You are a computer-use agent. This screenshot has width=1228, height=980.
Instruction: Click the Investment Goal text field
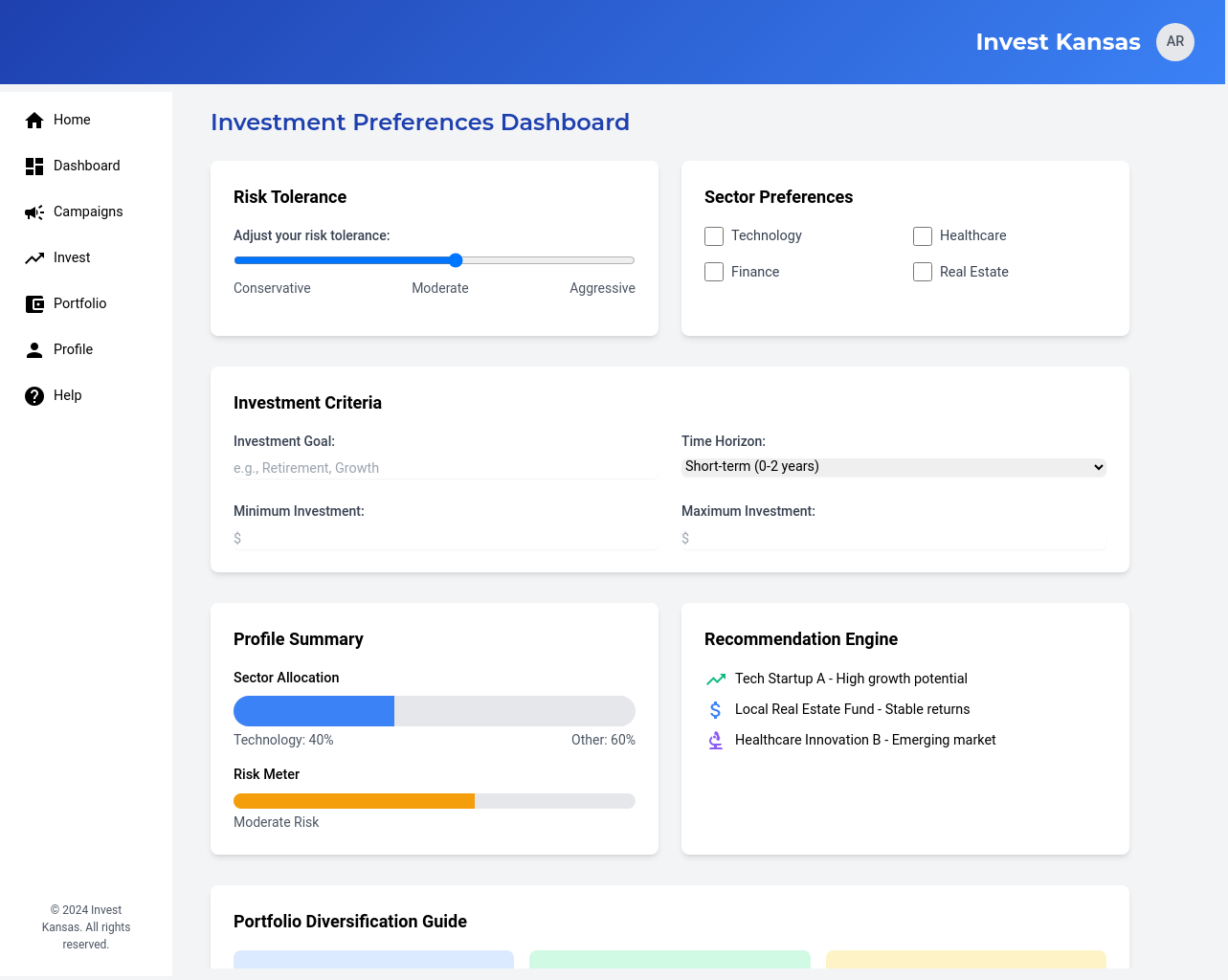[x=445, y=468]
